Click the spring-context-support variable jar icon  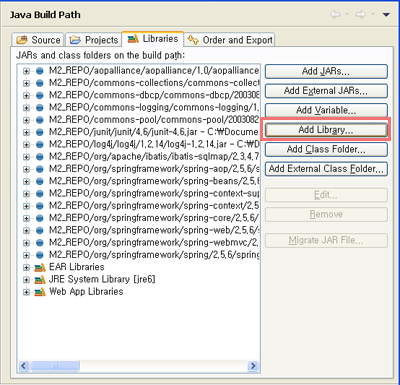tap(40, 194)
